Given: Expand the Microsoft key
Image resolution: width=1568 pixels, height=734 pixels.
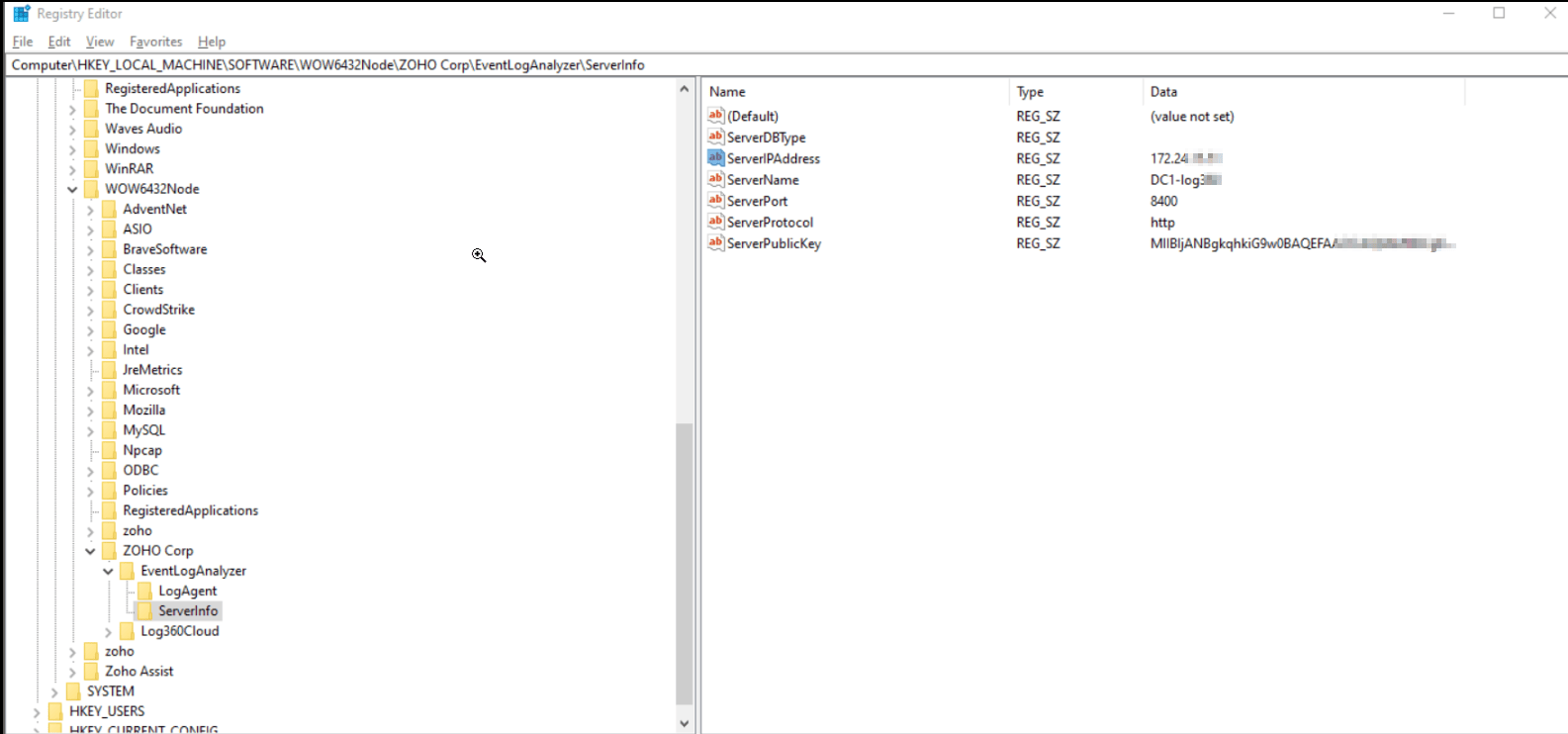Looking at the screenshot, I should [x=90, y=390].
